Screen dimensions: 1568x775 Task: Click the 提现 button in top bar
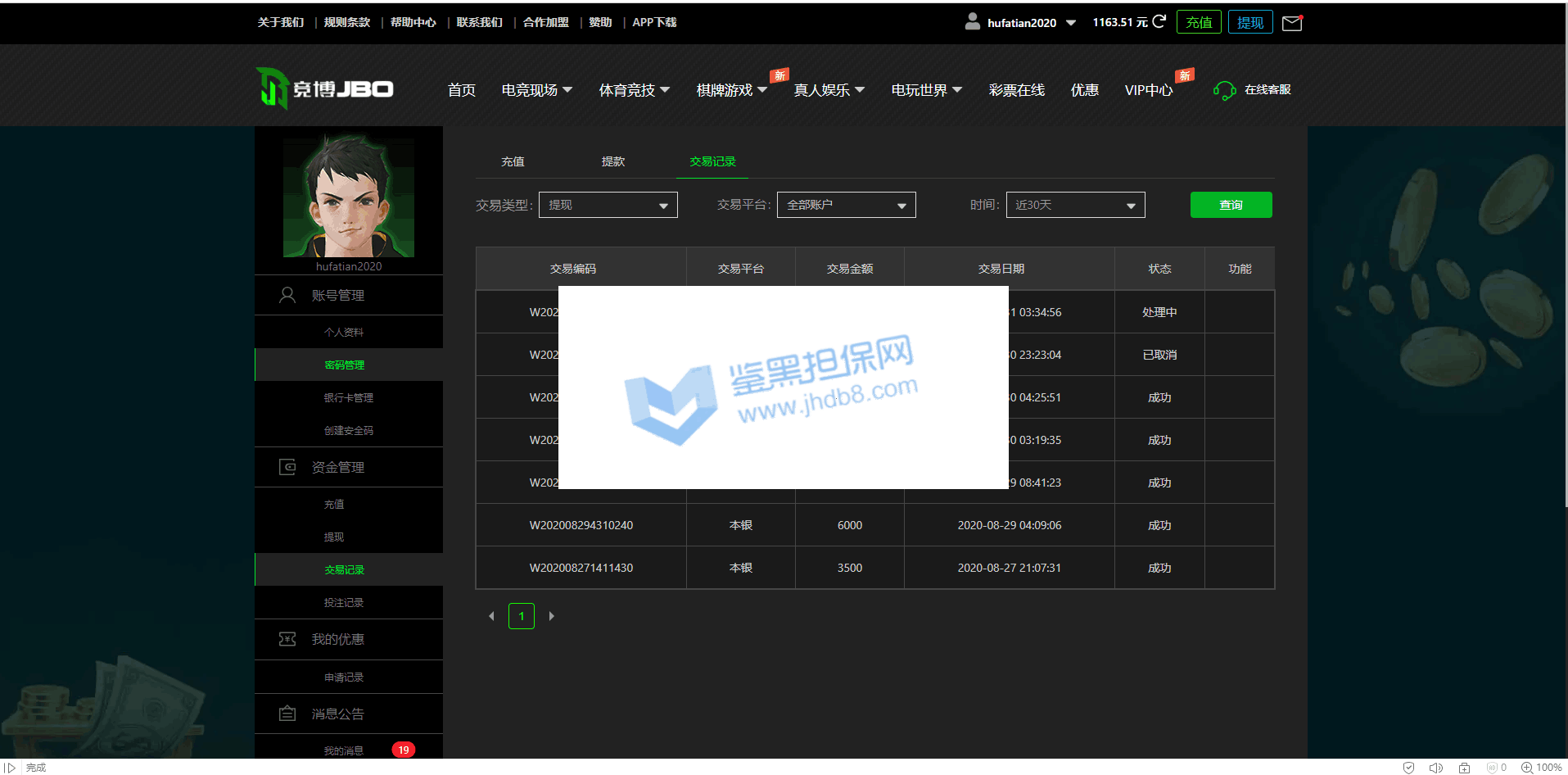1249,22
